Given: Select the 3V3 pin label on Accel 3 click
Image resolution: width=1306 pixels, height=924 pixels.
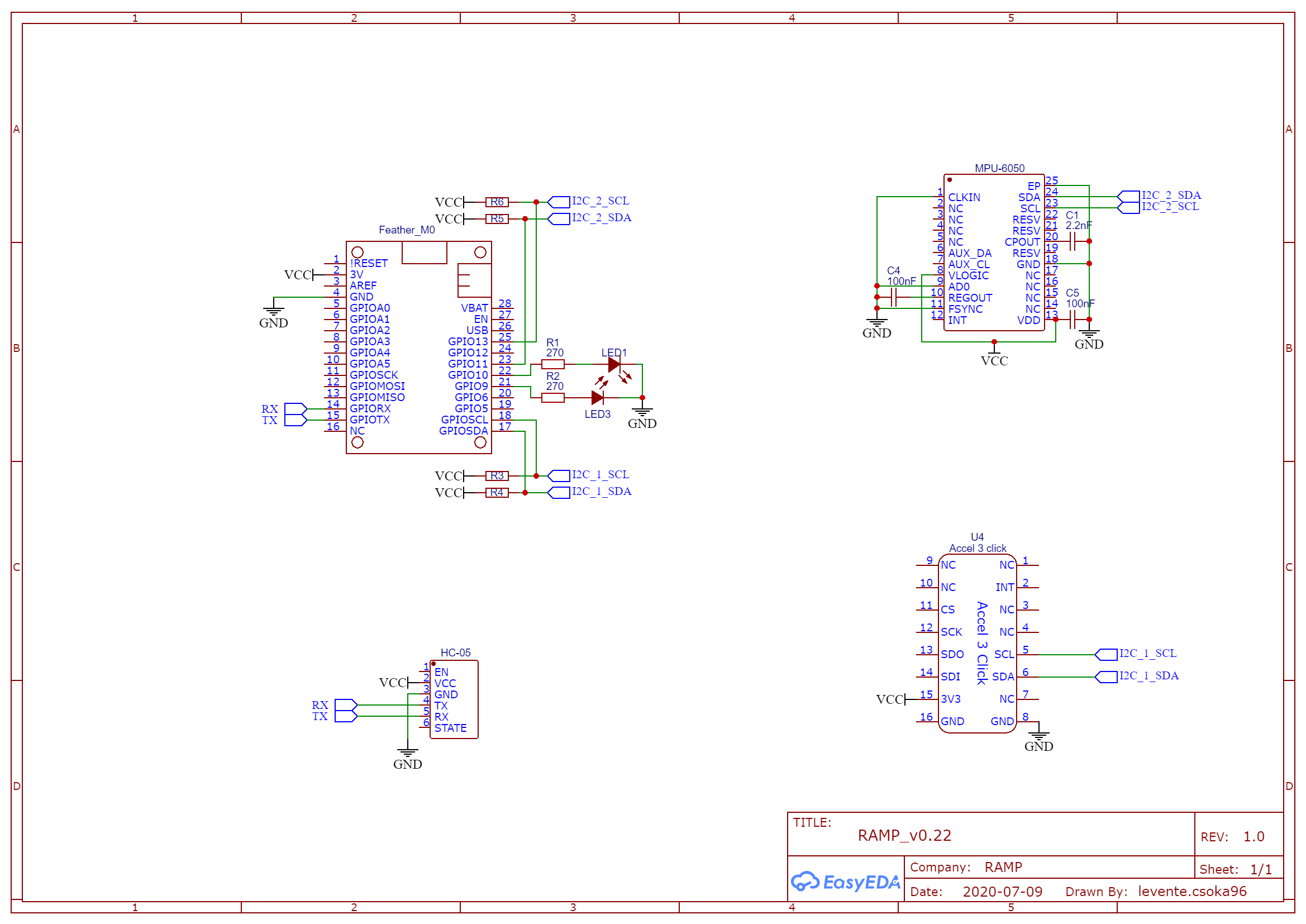Looking at the screenshot, I should coord(951,699).
